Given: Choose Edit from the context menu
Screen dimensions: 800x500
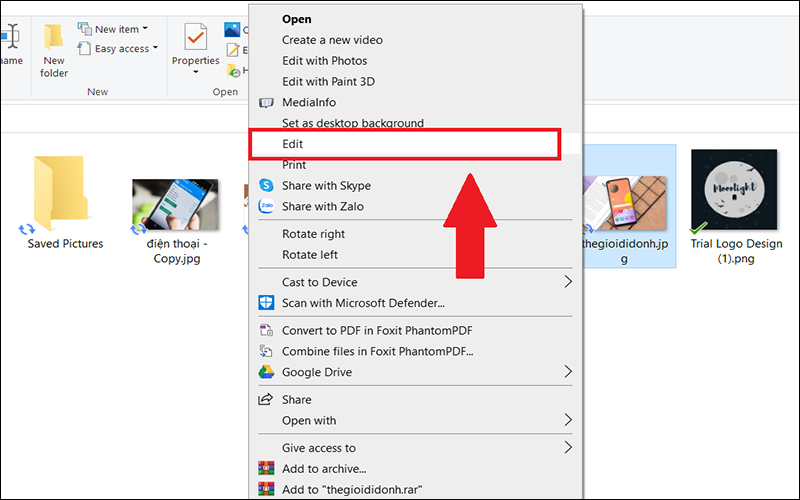Looking at the screenshot, I should click(405, 144).
